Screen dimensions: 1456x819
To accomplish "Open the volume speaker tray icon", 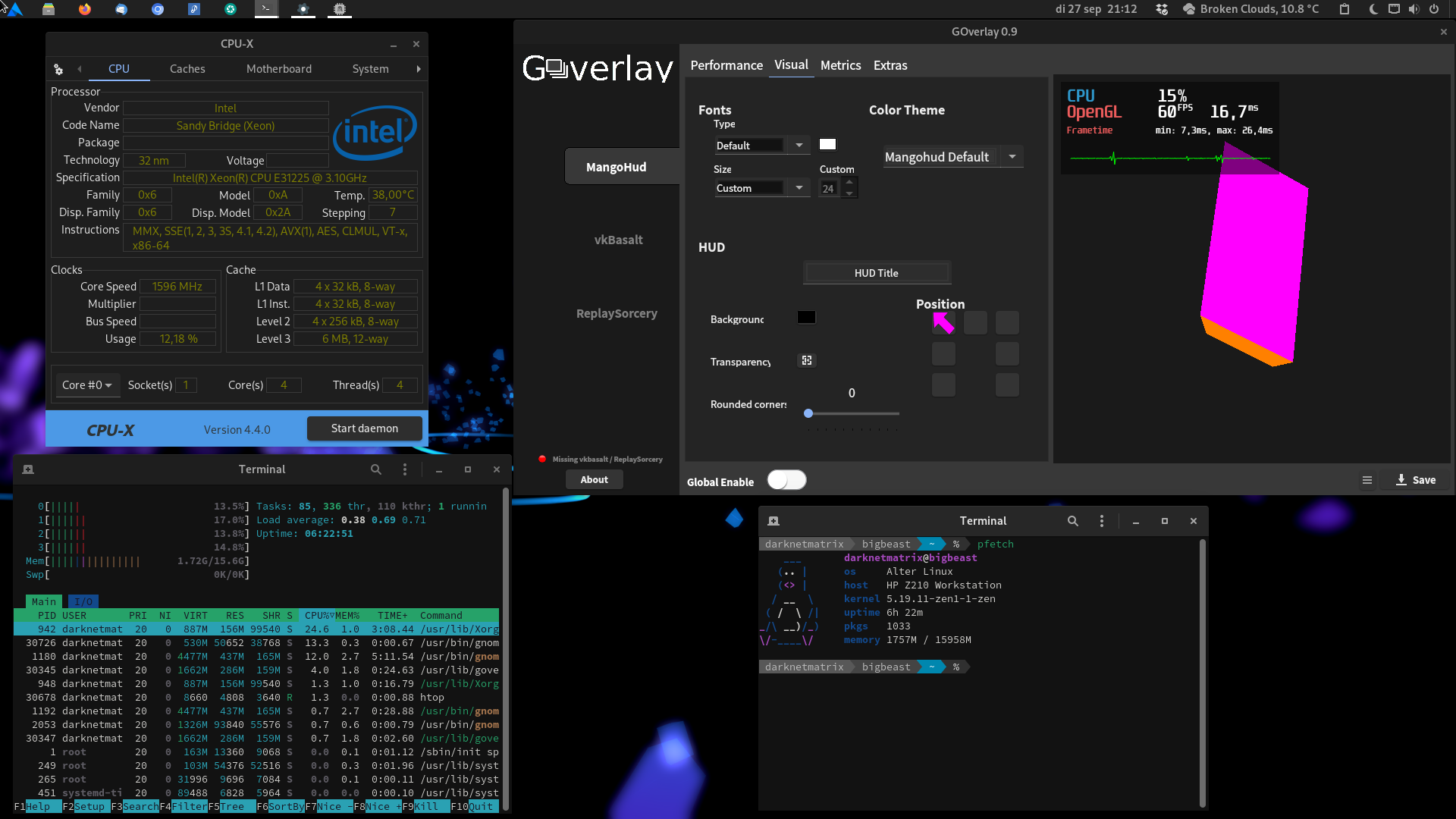I will tap(1414, 9).
